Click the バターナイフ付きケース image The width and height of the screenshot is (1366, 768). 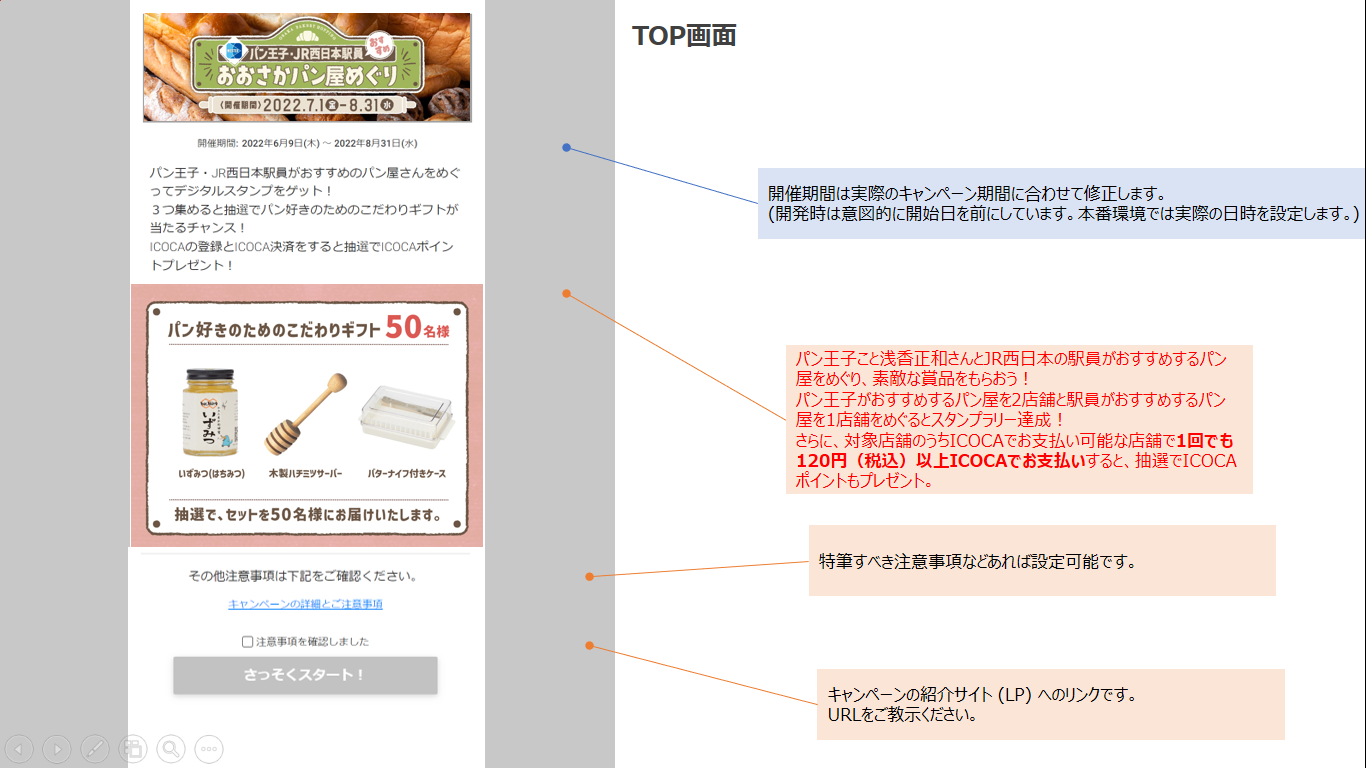point(407,418)
